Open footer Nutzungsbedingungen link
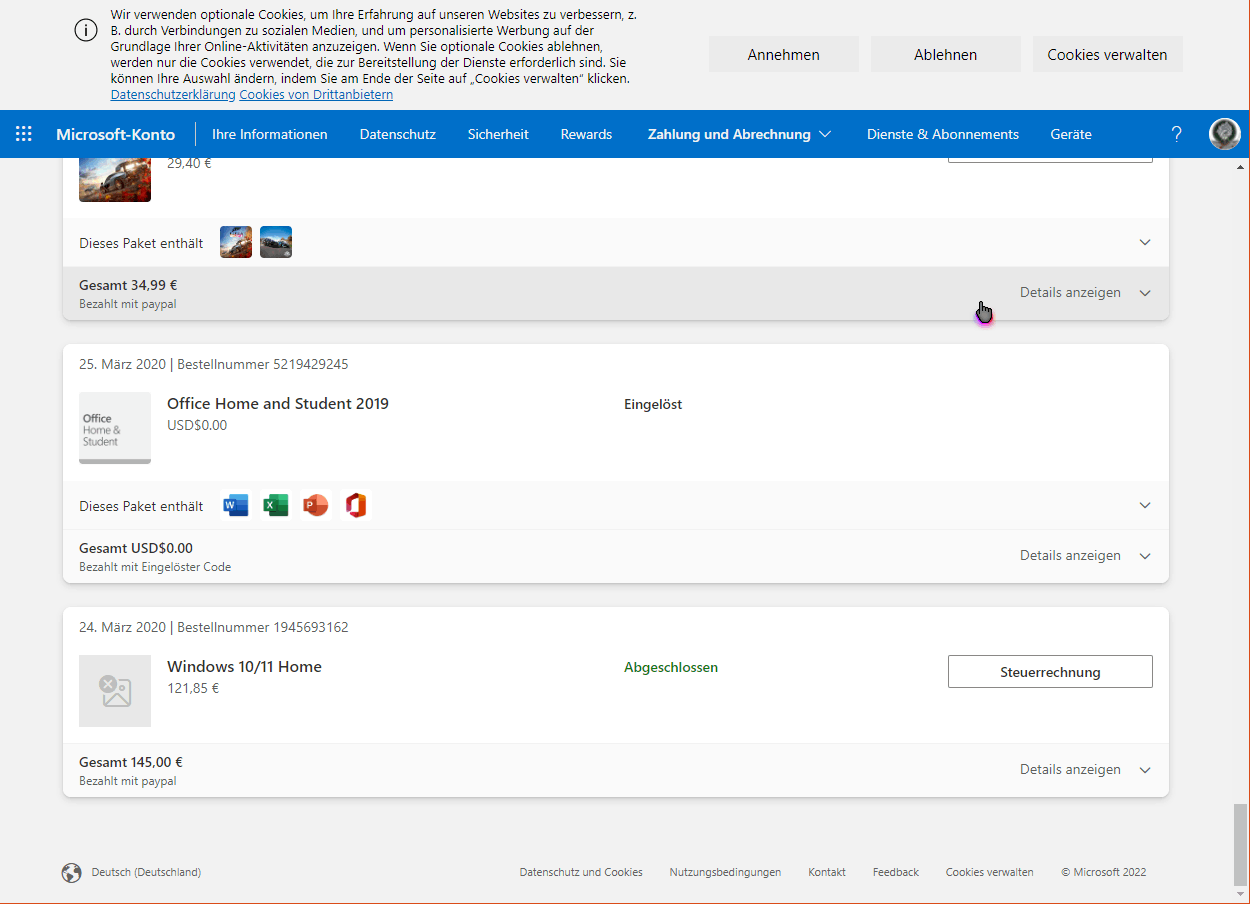Viewport: 1250px width, 904px height. (x=725, y=873)
